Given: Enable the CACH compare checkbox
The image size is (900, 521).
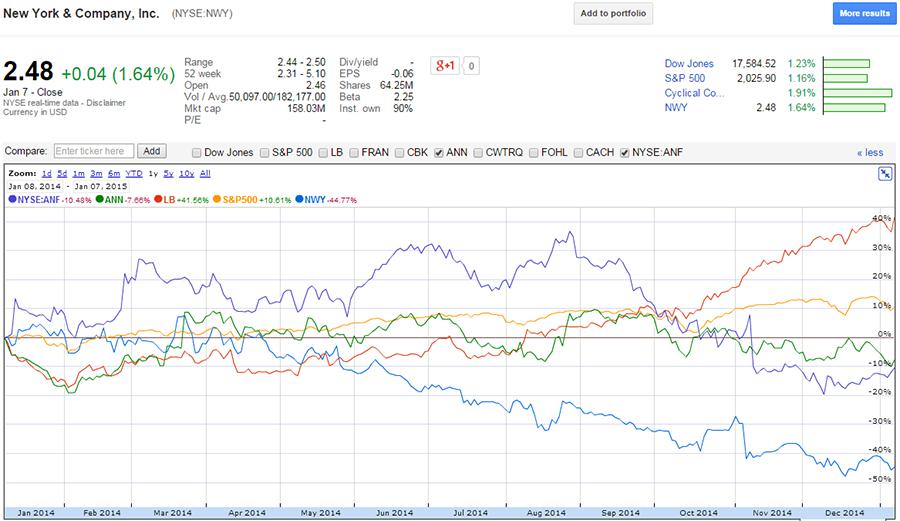Looking at the screenshot, I should (x=579, y=153).
